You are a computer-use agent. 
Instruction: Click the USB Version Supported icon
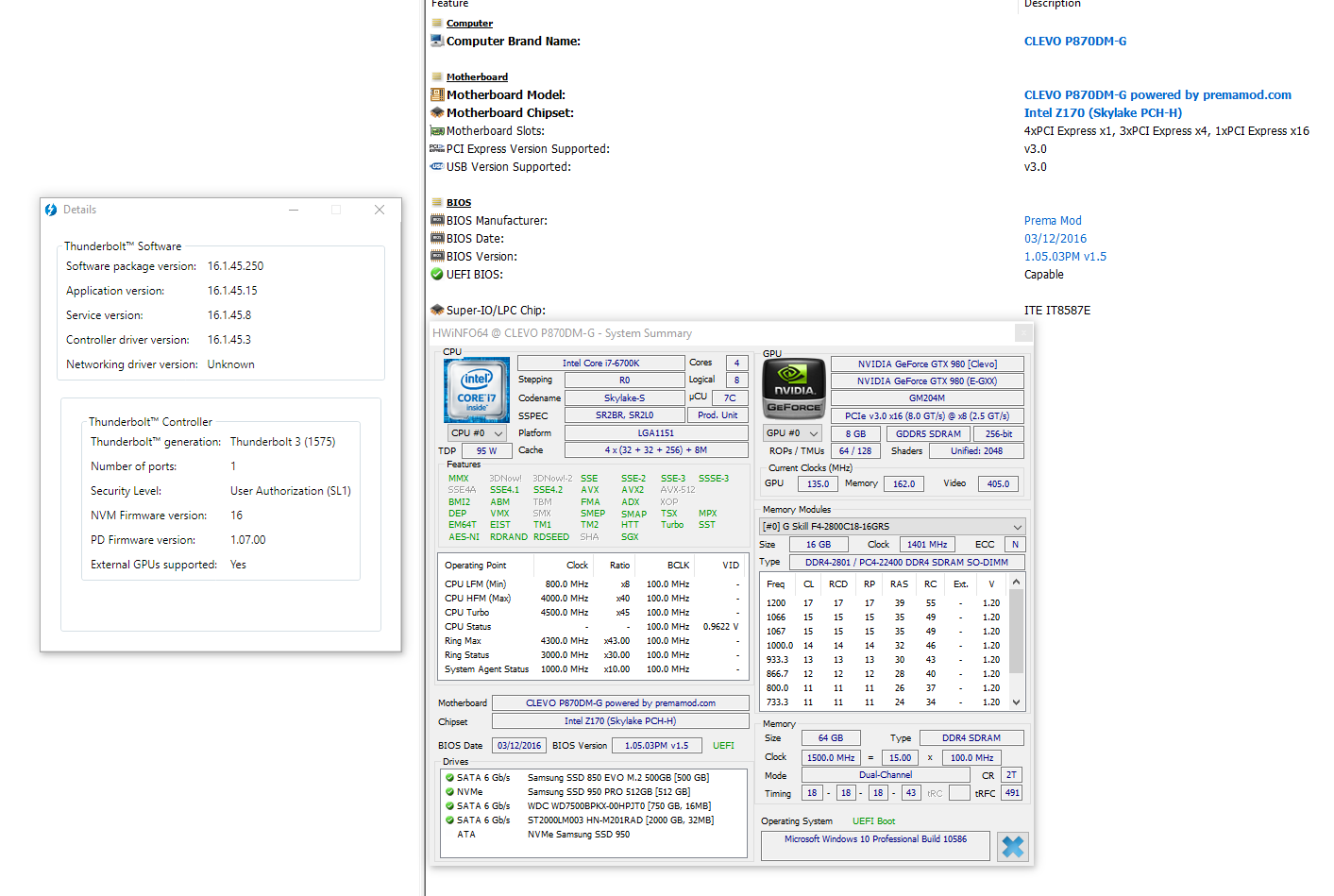(x=437, y=167)
